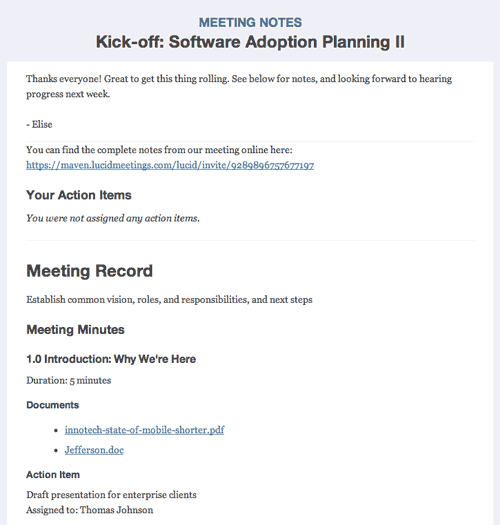Viewport: 500px width, 525px height.
Task: Click the Your Action Items heading
Action: coord(79,195)
